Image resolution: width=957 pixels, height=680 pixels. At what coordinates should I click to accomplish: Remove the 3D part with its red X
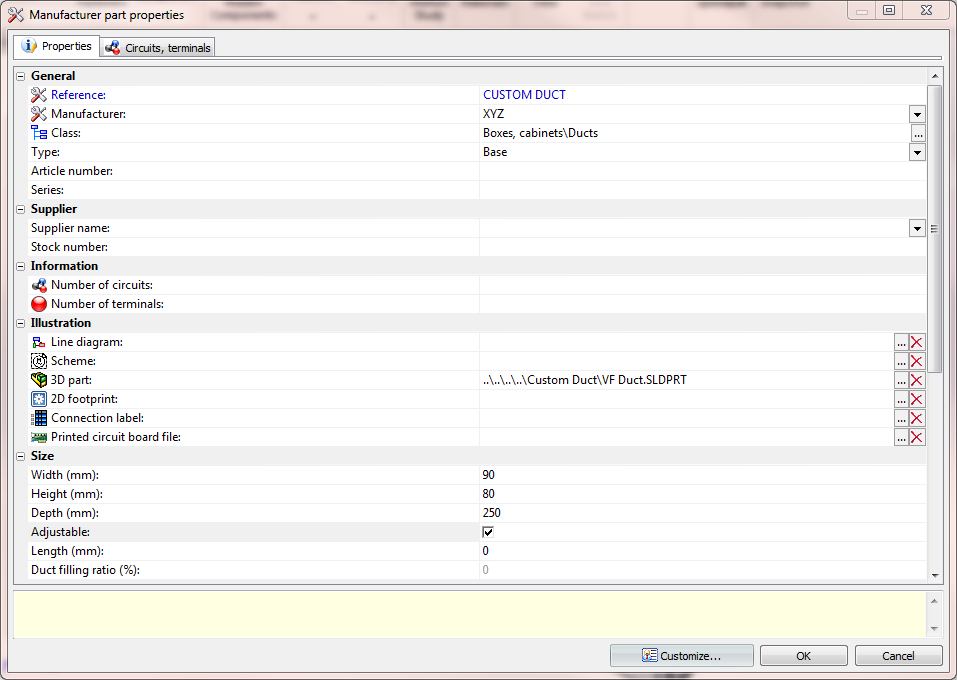(917, 380)
